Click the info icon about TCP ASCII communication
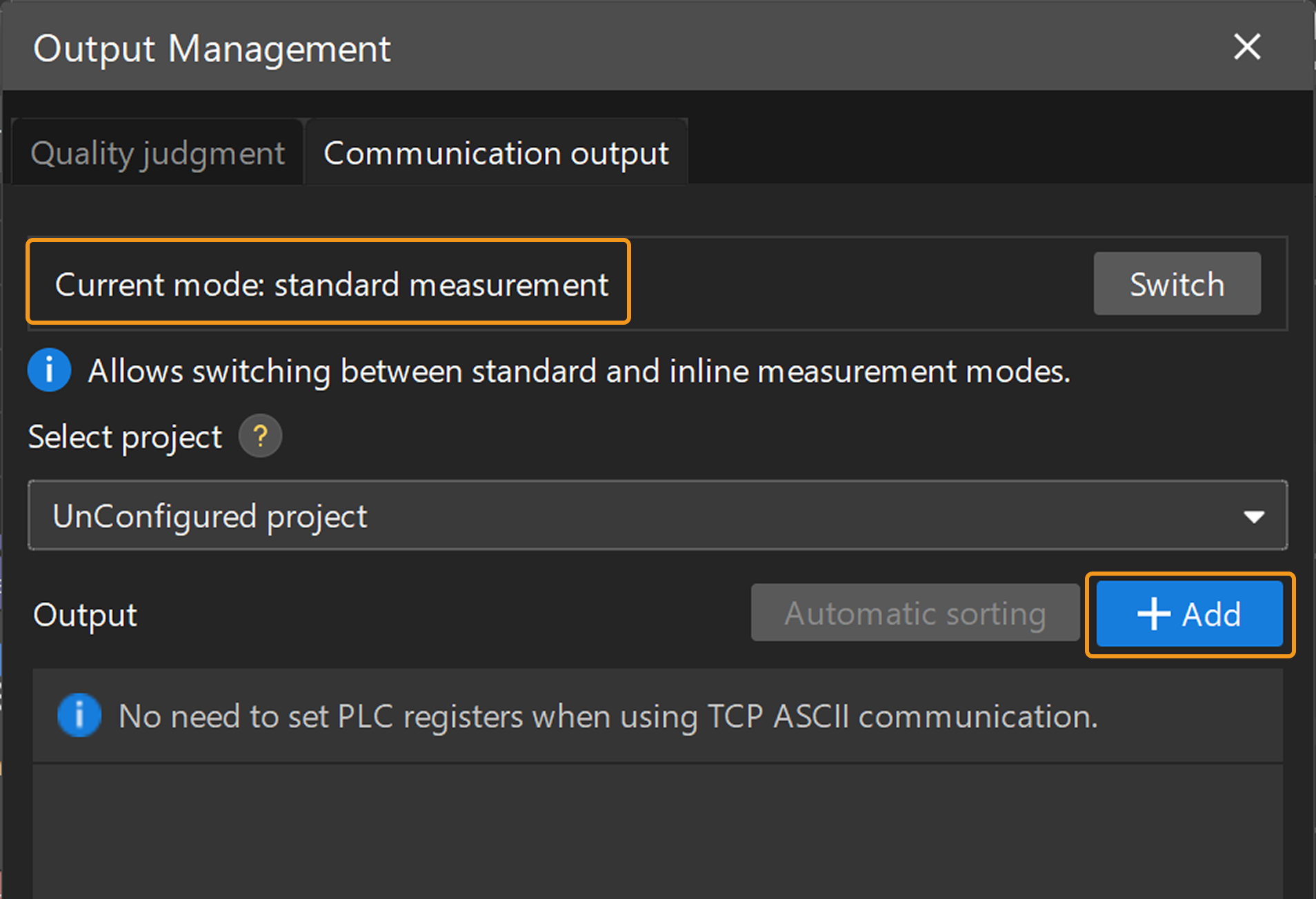This screenshot has height=899, width=1316. [79, 715]
